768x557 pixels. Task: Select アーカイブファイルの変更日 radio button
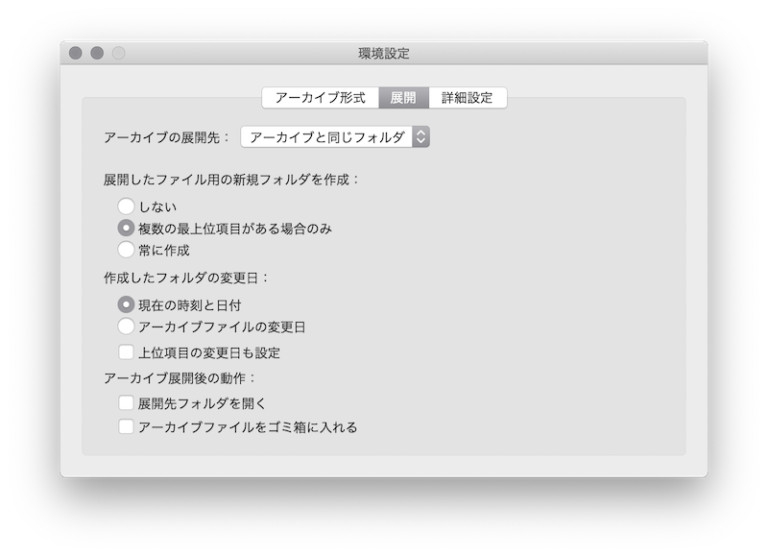point(126,326)
